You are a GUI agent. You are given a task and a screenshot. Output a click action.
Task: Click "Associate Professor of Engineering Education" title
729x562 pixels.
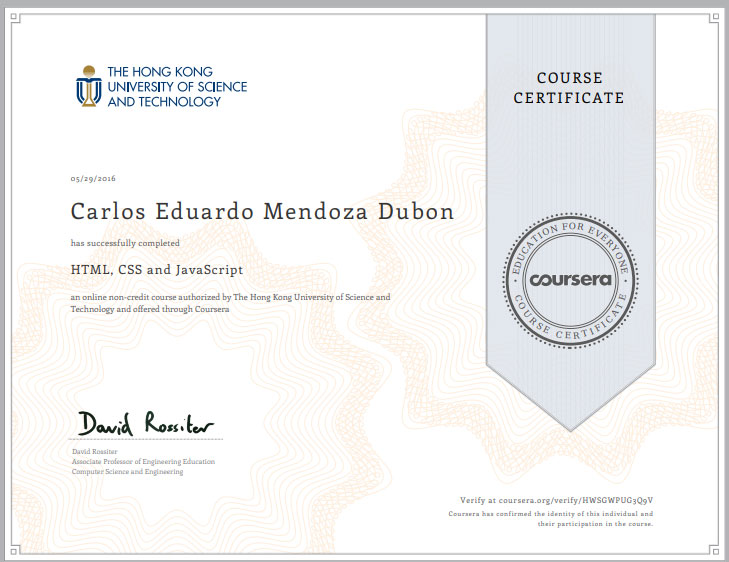coord(143,462)
